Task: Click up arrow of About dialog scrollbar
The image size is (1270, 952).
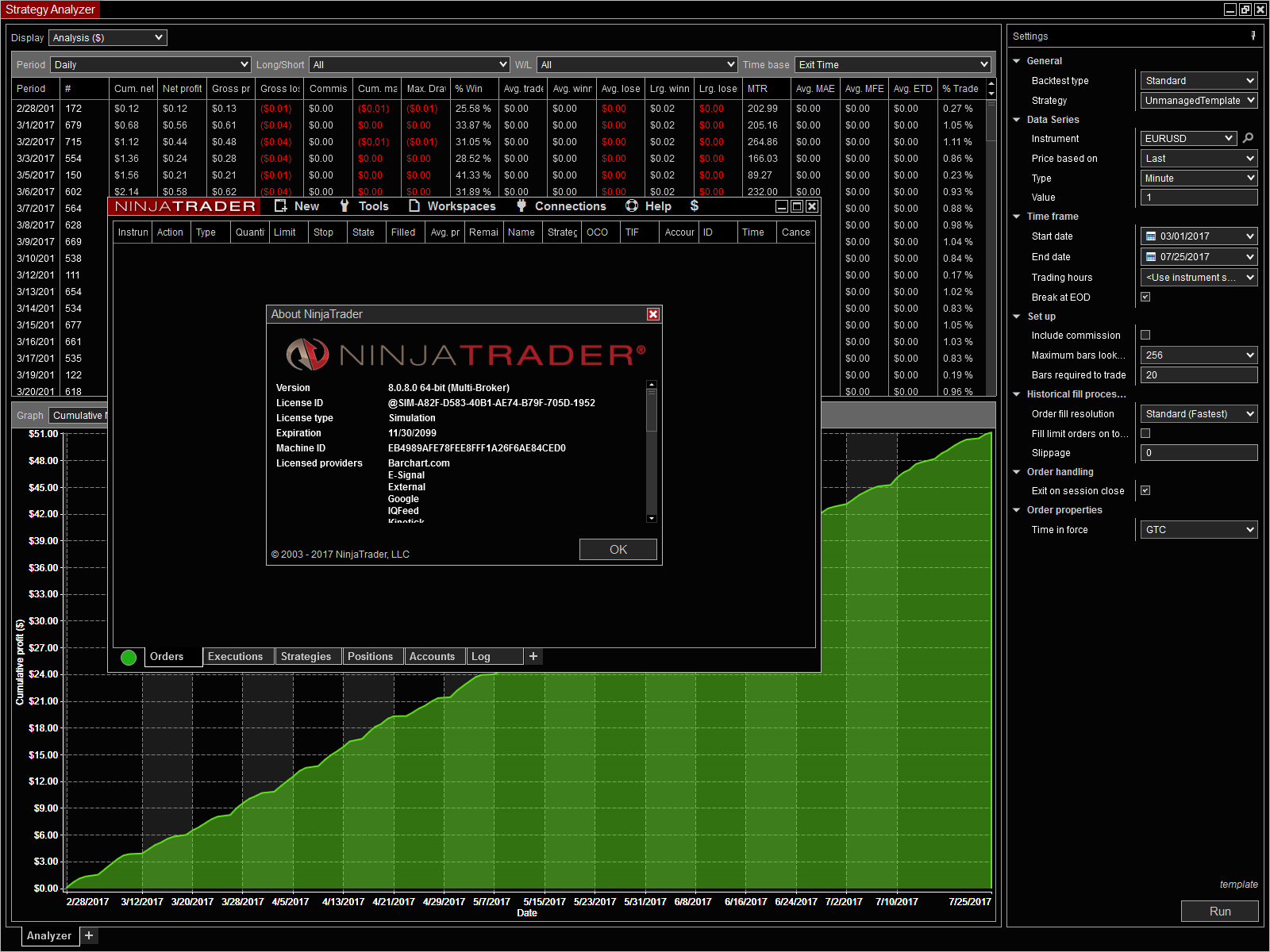Action: click(x=652, y=385)
